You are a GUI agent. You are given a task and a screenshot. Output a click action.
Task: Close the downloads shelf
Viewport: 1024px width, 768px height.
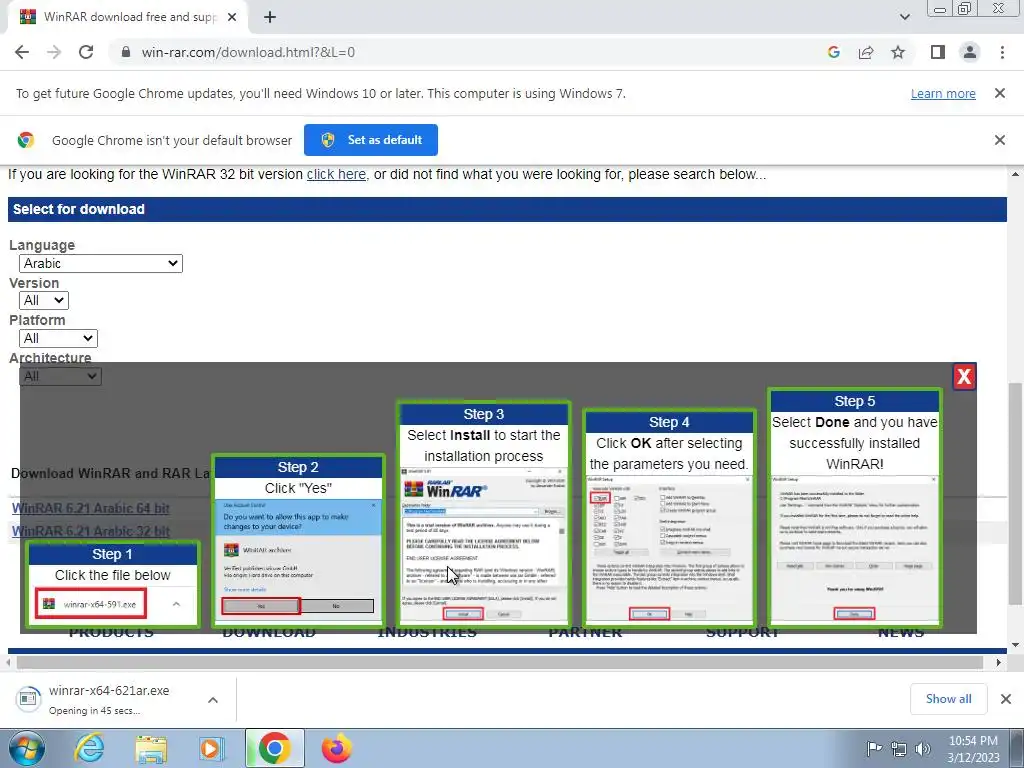point(1006,699)
